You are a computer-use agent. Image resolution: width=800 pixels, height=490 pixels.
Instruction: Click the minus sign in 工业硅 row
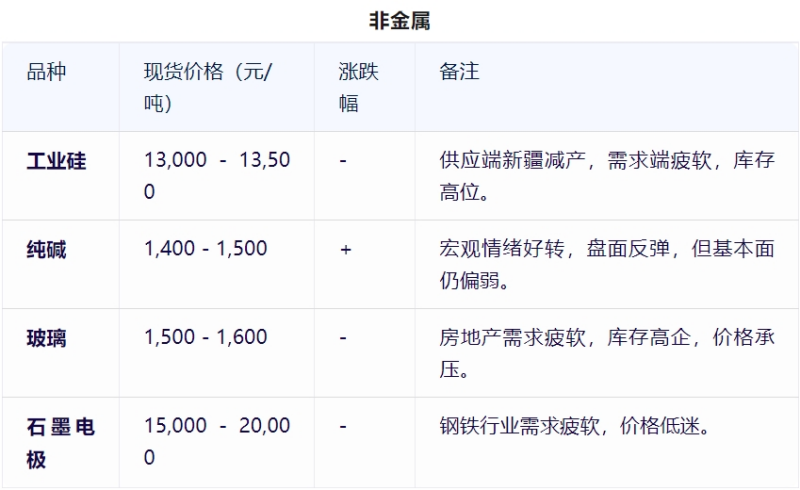click(x=343, y=161)
